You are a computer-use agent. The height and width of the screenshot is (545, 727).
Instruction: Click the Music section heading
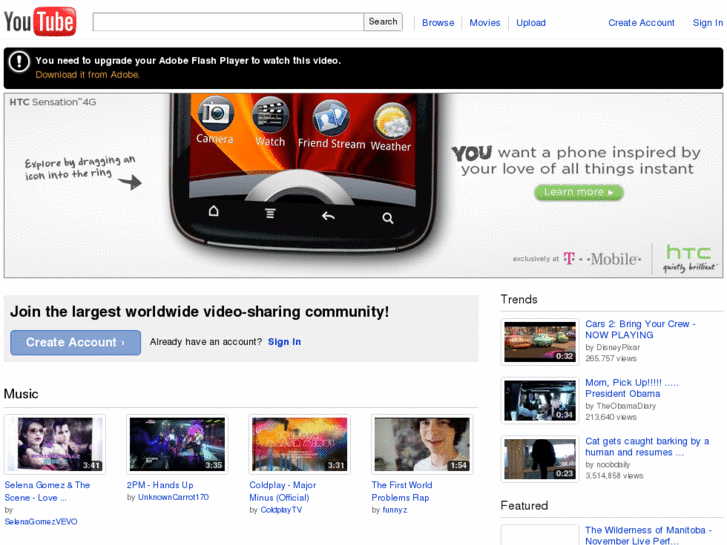click(x=21, y=394)
